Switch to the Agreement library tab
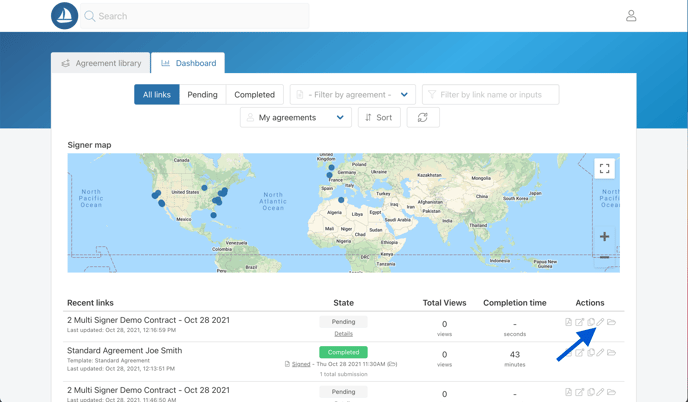The image size is (688, 402). [x=101, y=63]
